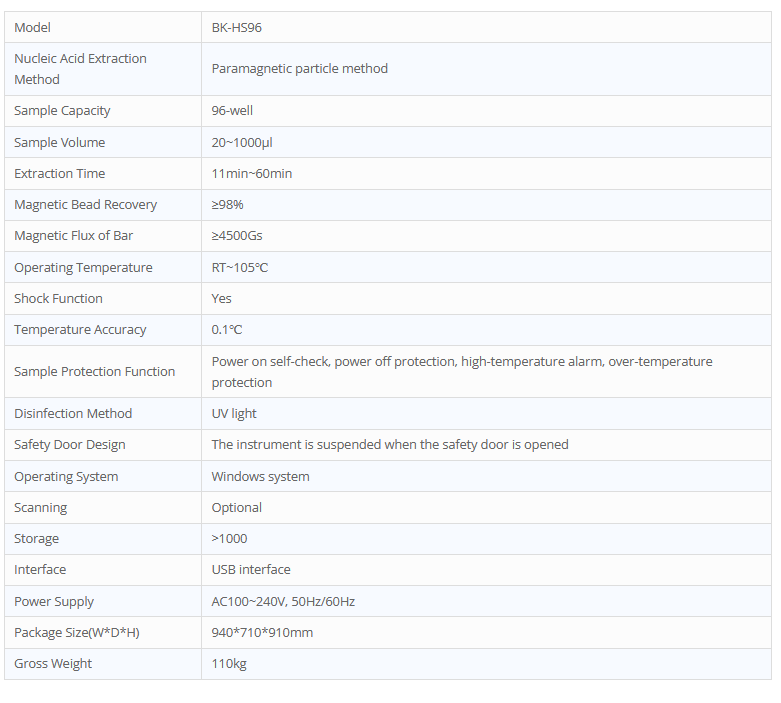Viewport: 781px width, 703px height.
Task: Click the AC100~240V power supply value
Action: pos(283,602)
